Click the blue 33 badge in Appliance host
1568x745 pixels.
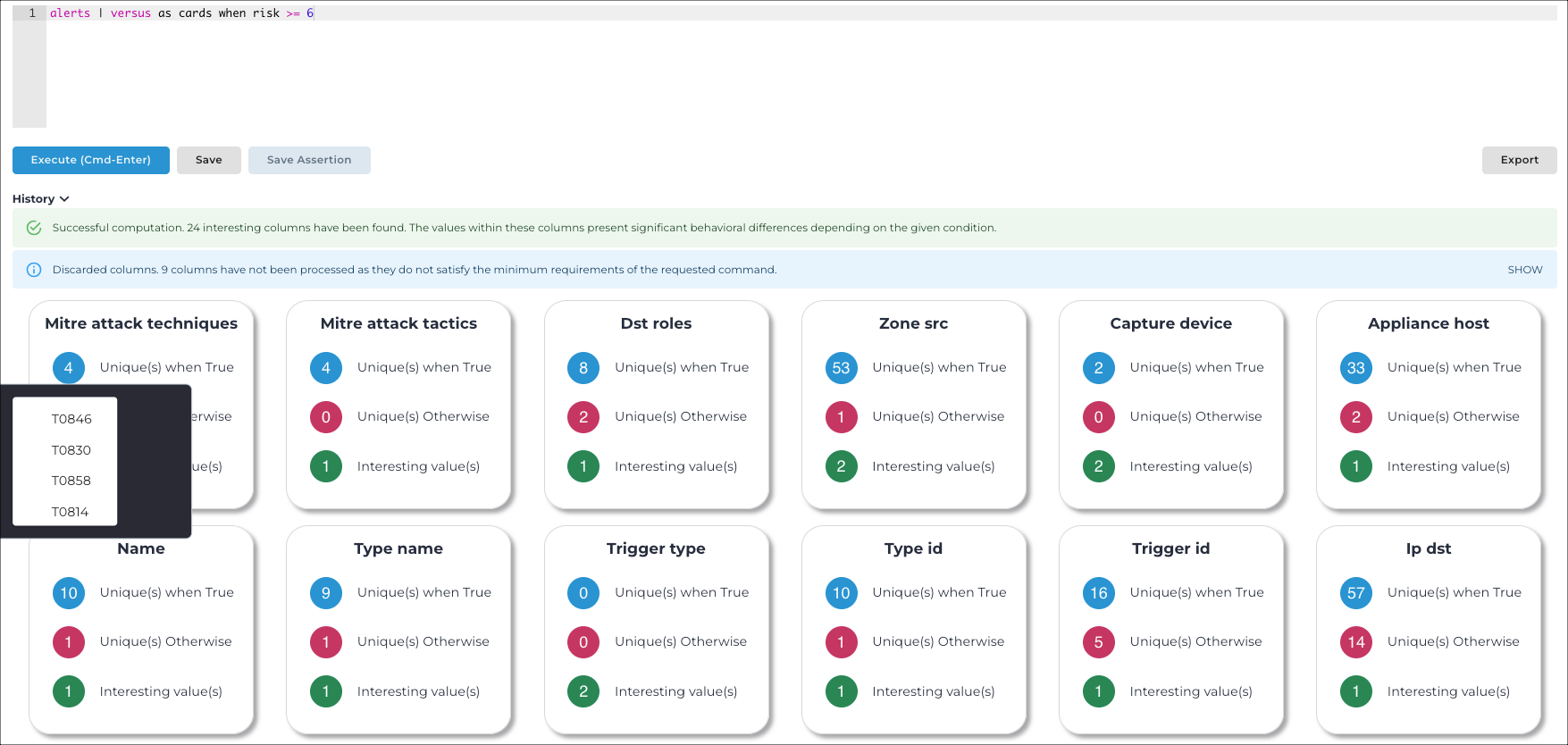coord(1356,368)
